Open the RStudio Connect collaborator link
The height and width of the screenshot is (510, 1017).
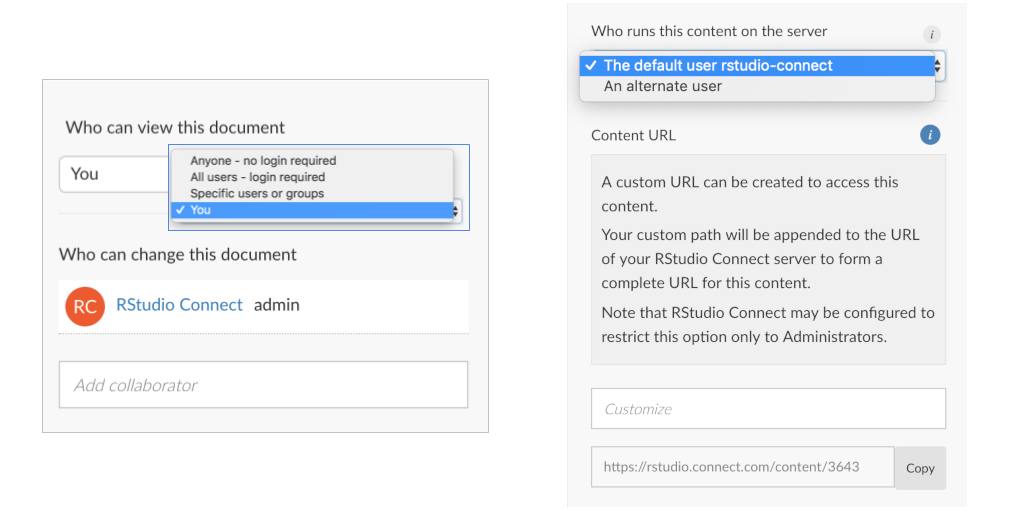pos(180,305)
